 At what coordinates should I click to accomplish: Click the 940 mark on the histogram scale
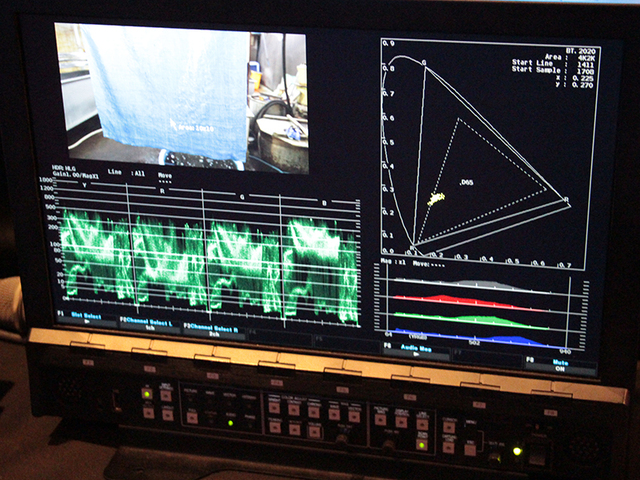[565, 351]
